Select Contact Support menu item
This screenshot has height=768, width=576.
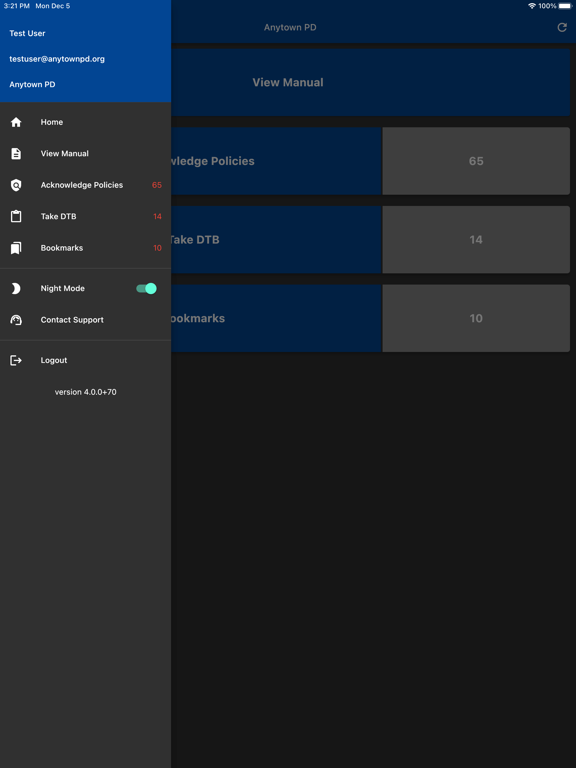coord(86,320)
